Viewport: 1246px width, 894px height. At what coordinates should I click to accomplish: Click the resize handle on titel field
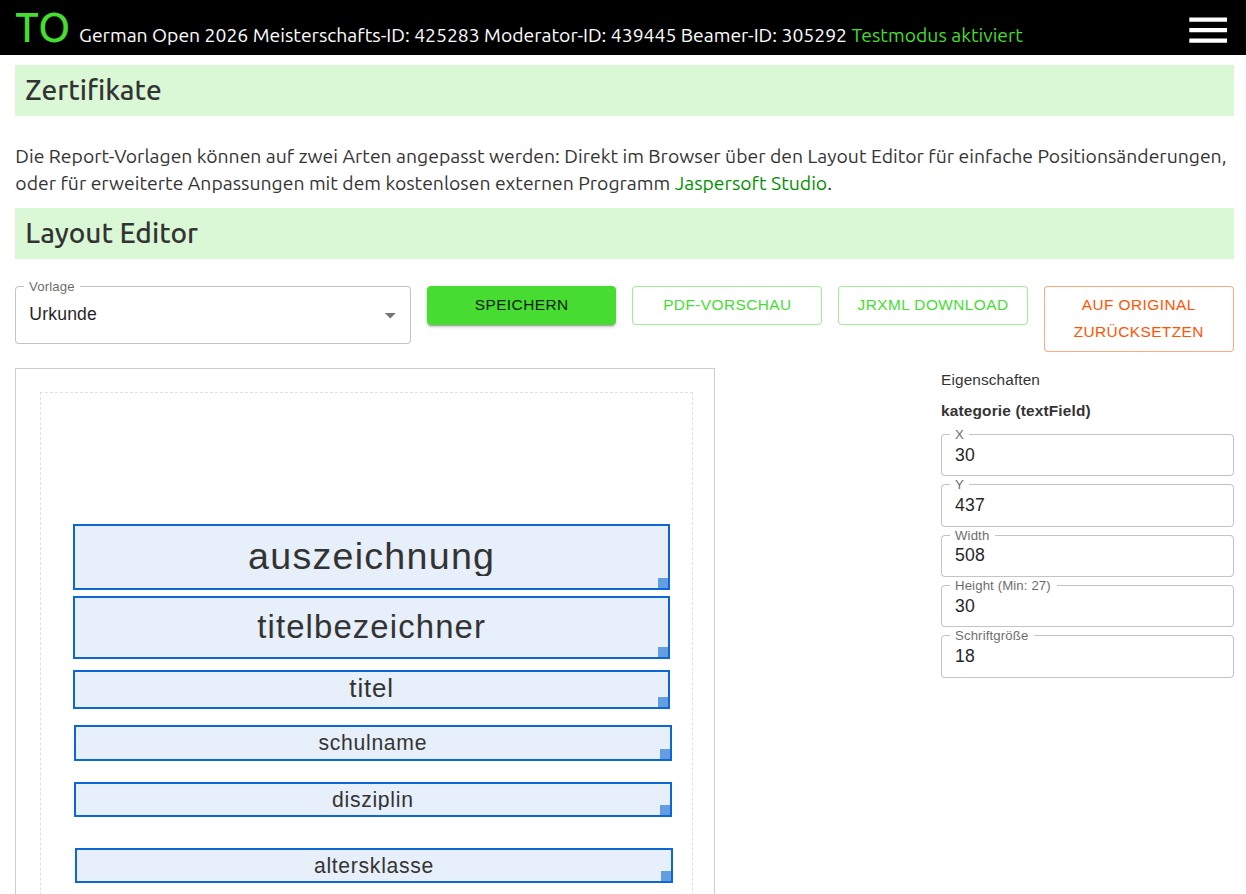pyautogui.click(x=663, y=702)
